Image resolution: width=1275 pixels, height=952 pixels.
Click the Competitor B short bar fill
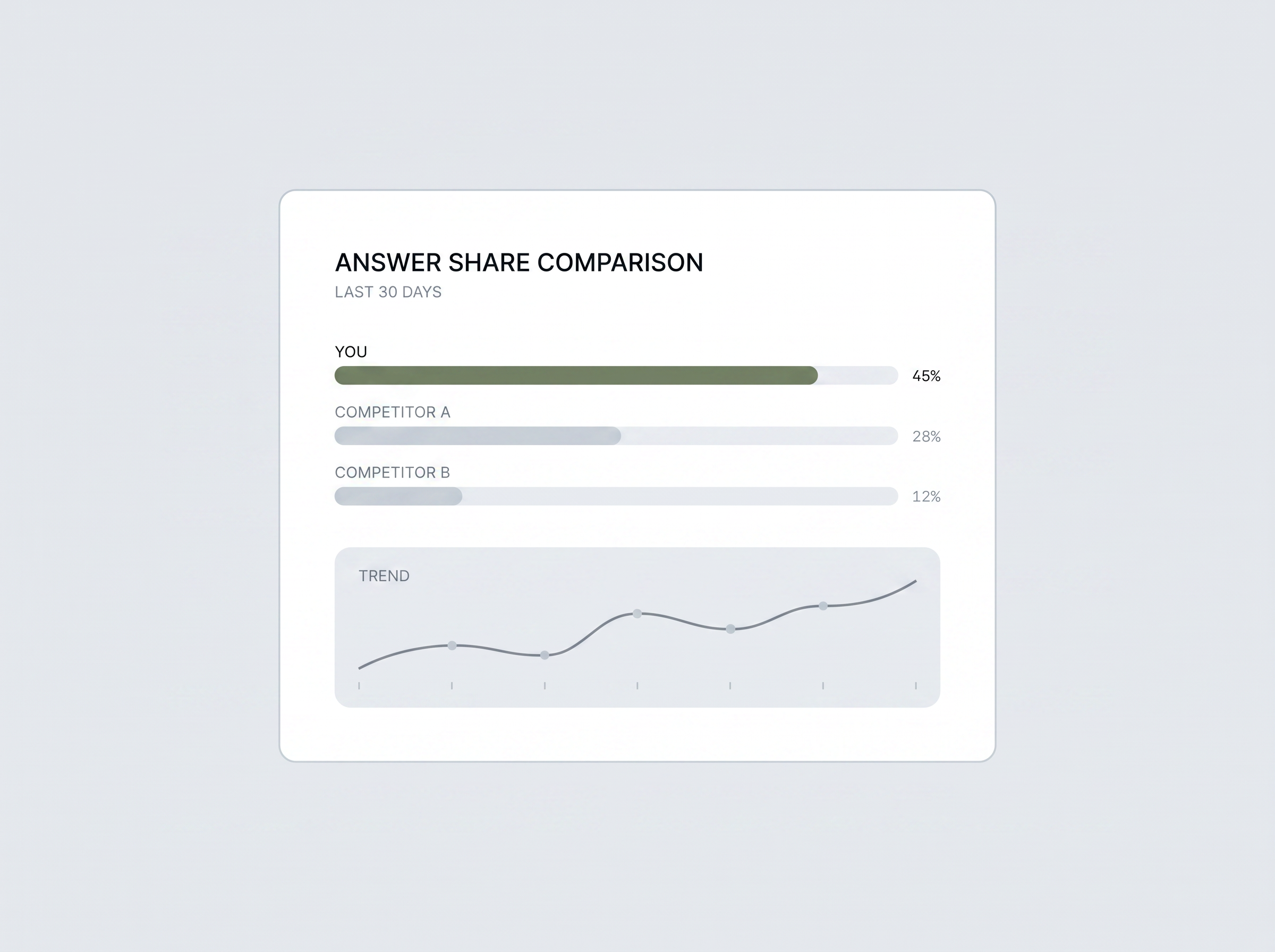click(x=398, y=496)
